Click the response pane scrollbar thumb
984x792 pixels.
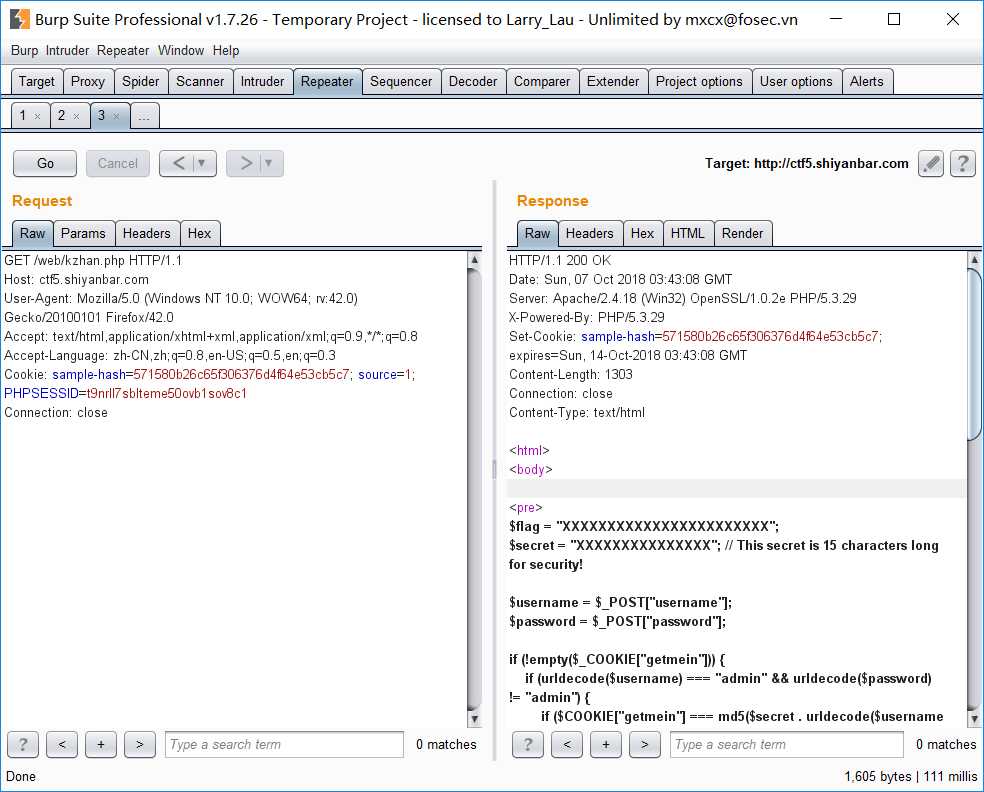point(975,354)
